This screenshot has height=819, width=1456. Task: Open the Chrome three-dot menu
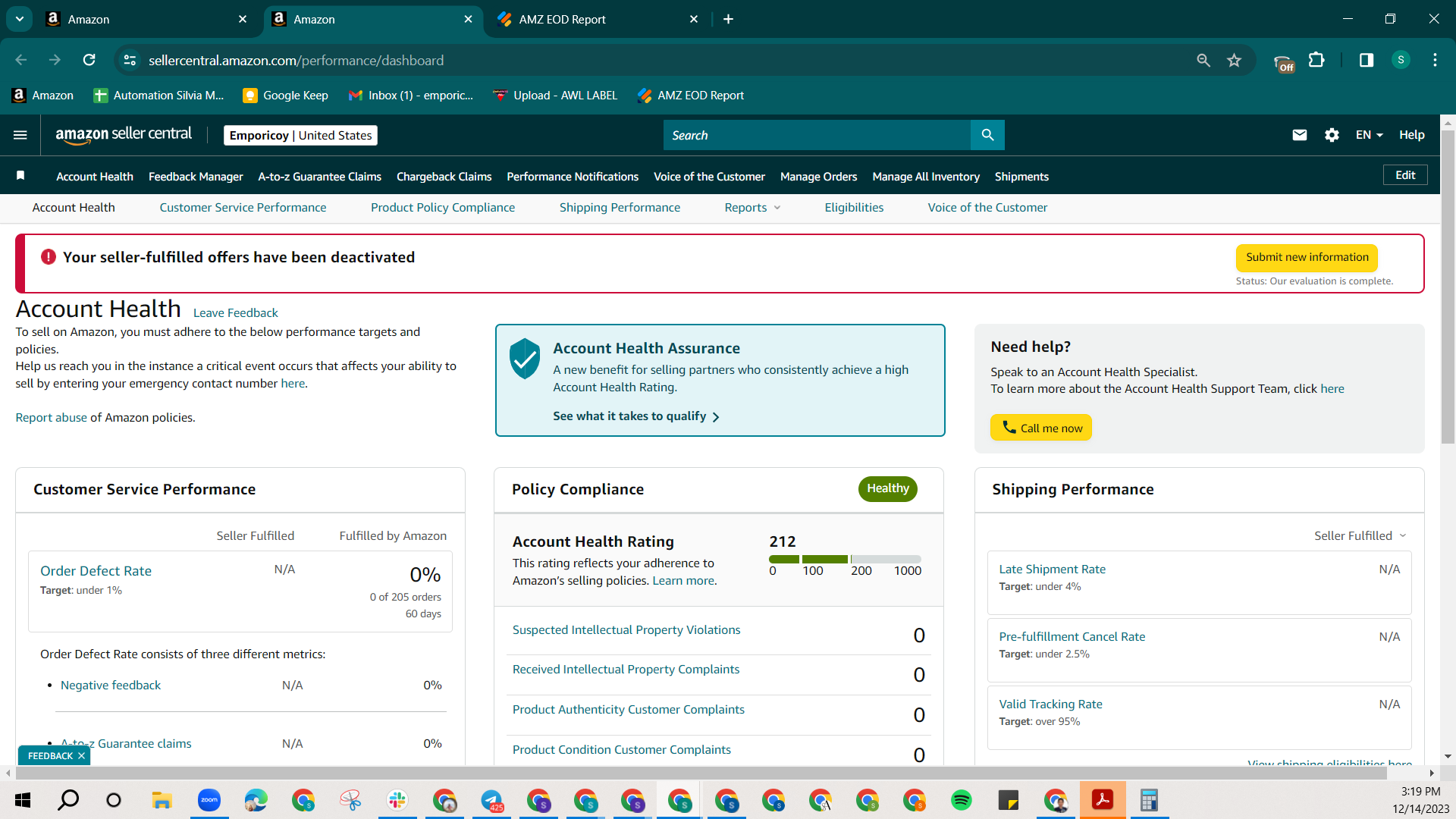click(1435, 60)
